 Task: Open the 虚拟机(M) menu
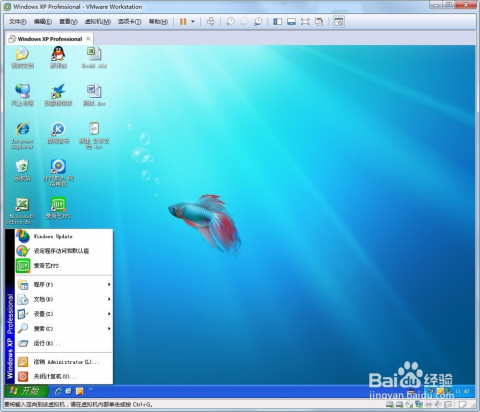[x=98, y=22]
